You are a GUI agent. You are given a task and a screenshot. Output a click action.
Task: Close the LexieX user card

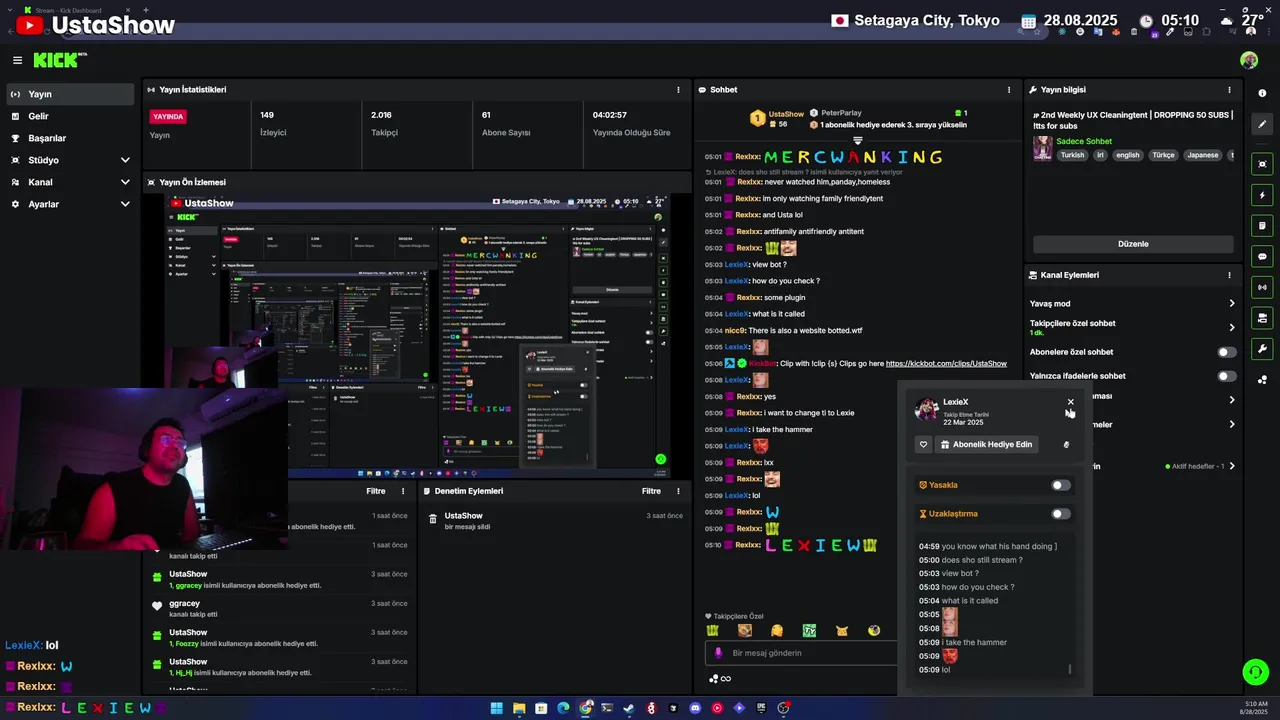click(1070, 402)
